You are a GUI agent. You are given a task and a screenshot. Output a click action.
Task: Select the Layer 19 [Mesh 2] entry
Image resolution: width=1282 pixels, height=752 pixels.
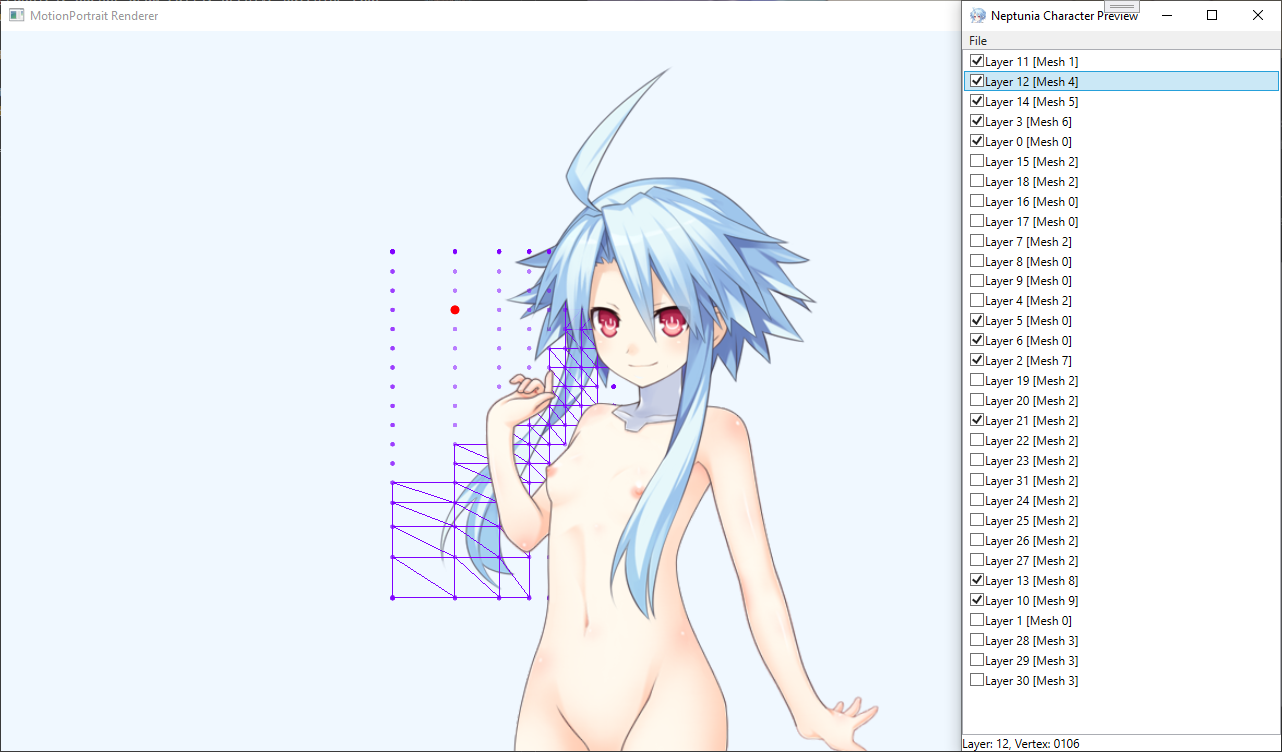1031,381
